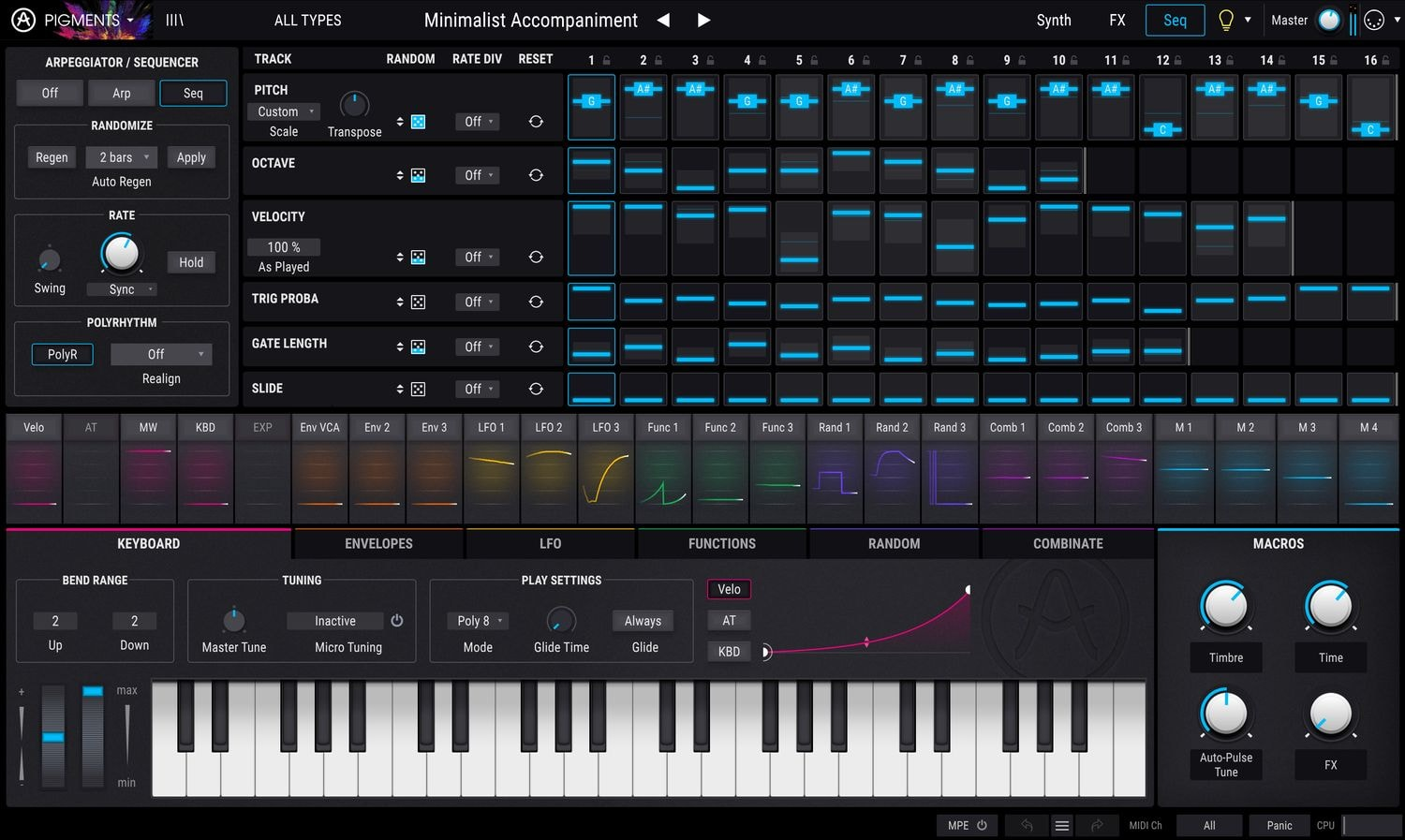Reset the Pitch track with circular arrow

[536, 122]
